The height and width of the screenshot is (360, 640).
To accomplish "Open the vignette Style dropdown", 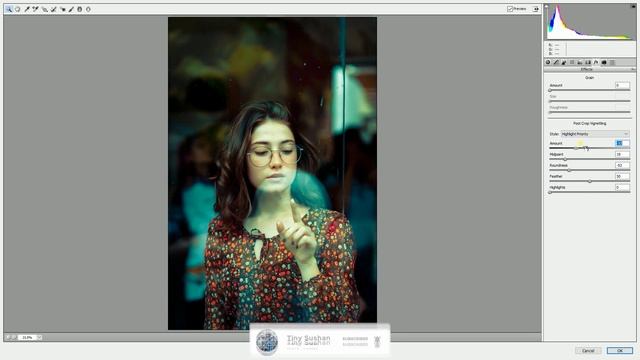I will tap(594, 134).
